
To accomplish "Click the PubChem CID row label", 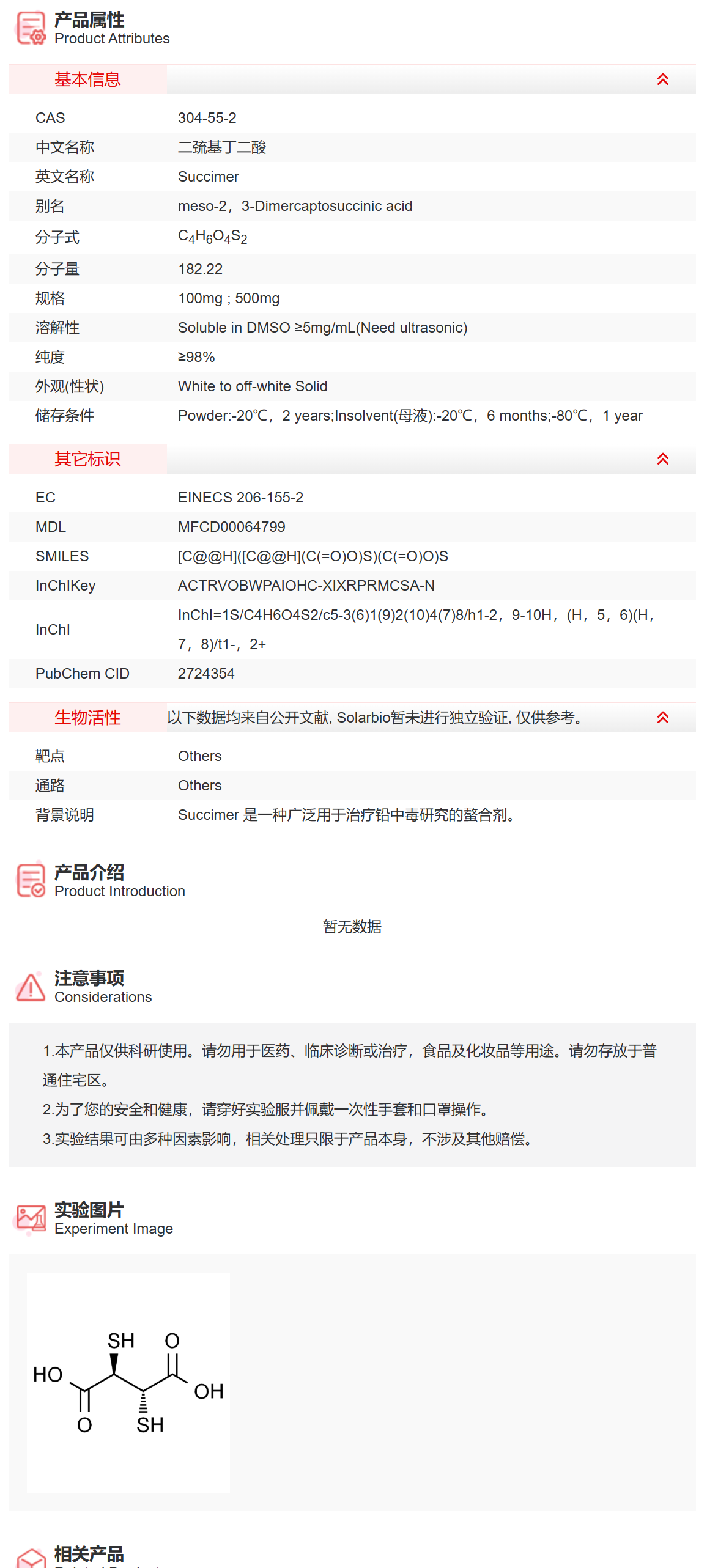I will pyautogui.click(x=83, y=674).
